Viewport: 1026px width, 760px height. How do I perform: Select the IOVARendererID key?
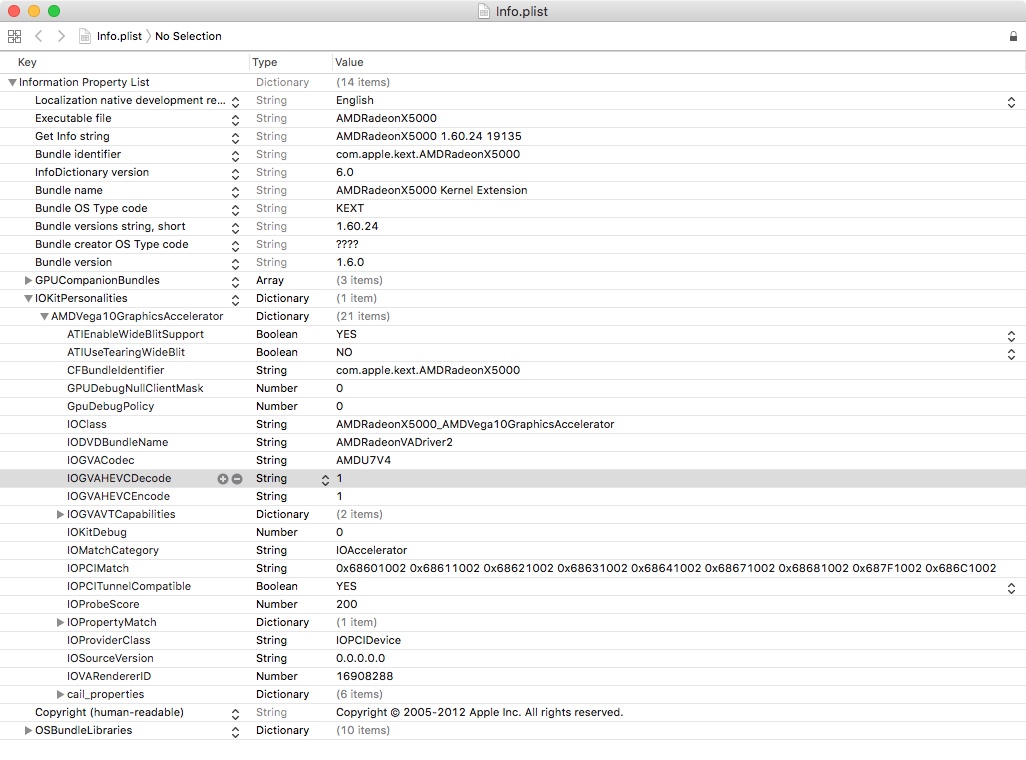(x=109, y=676)
